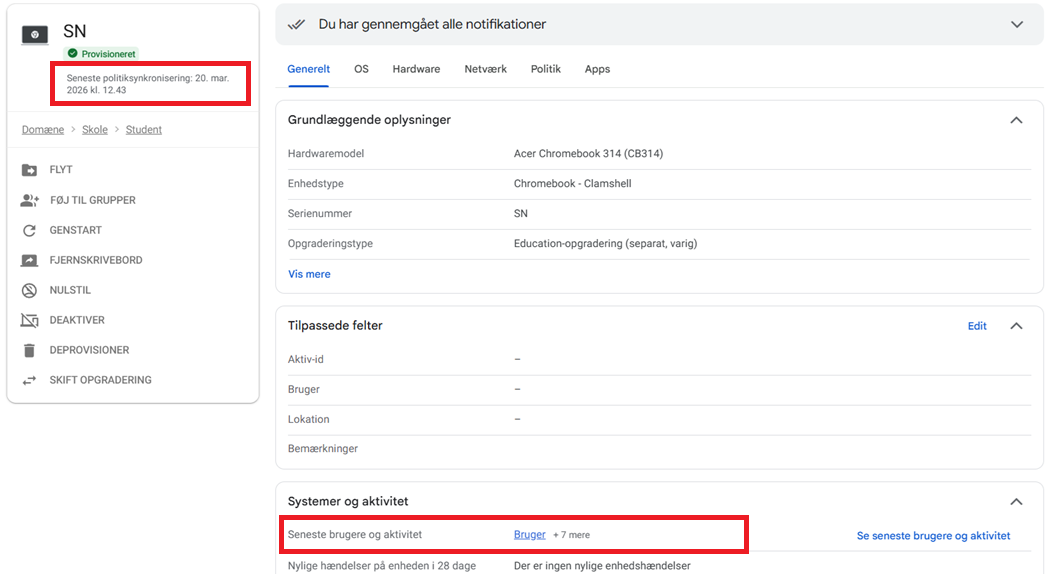1054x574 pixels.
Task: Click Edit in Tilpassede felter
Action: click(x=977, y=326)
